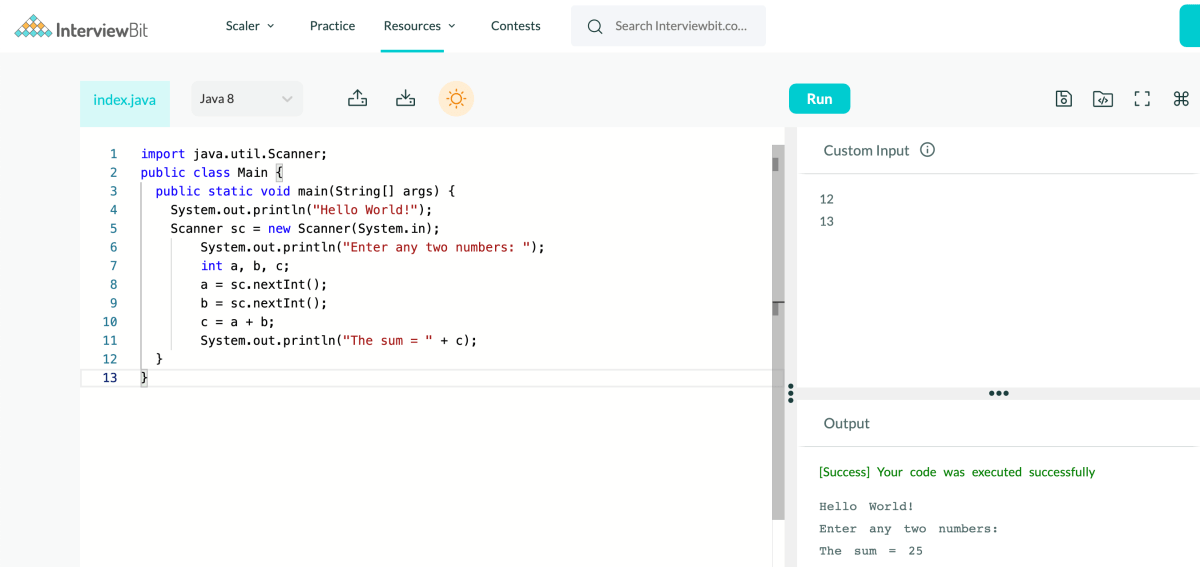Go to the Practice page
The image size is (1200, 567).
[332, 26]
